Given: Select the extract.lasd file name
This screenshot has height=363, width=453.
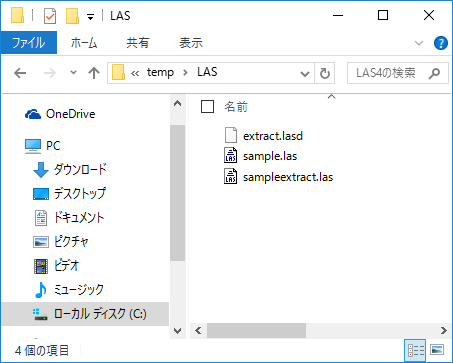Looking at the screenshot, I should (x=273, y=136).
